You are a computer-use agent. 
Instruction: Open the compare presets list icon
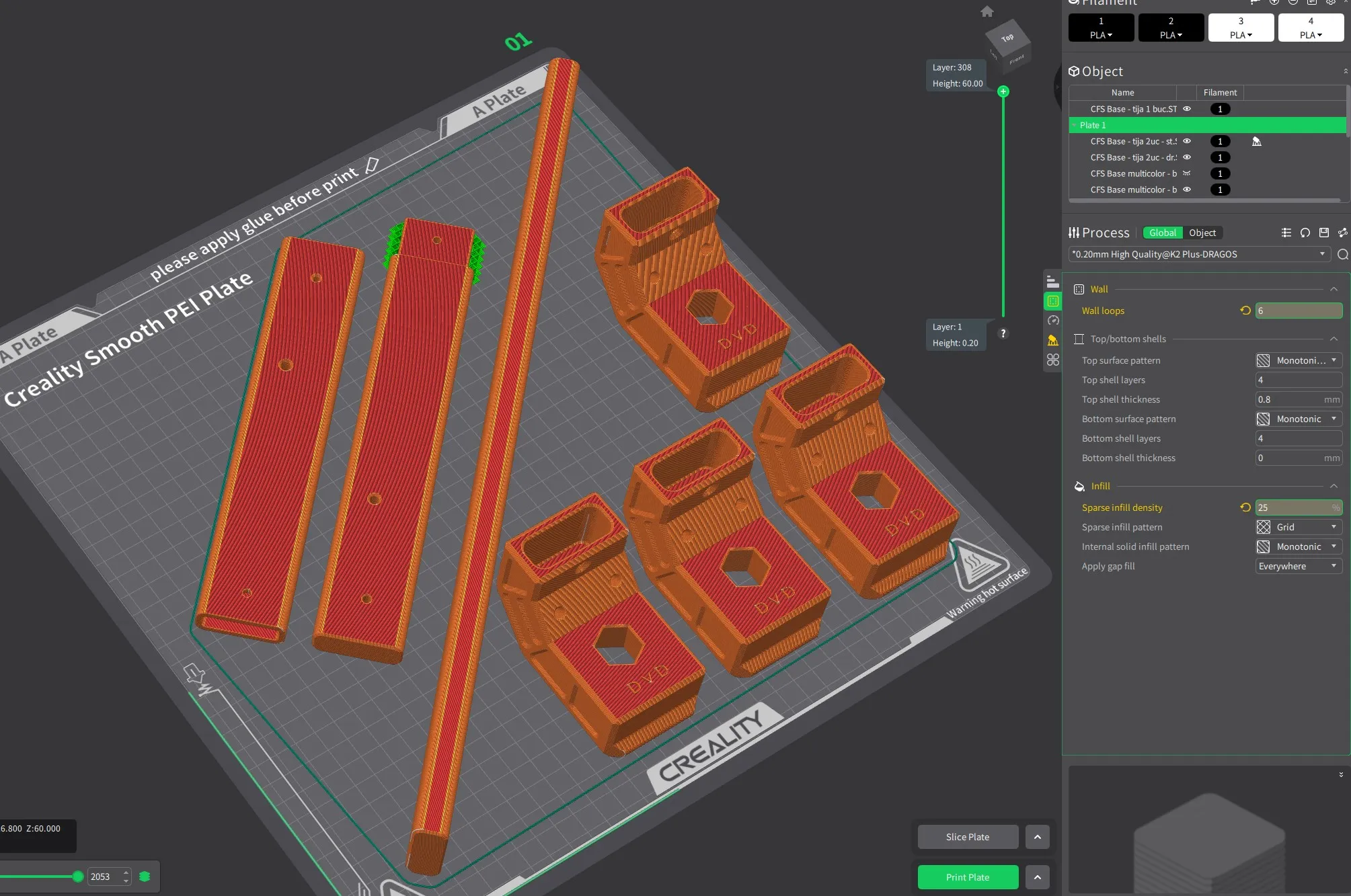tap(1286, 233)
